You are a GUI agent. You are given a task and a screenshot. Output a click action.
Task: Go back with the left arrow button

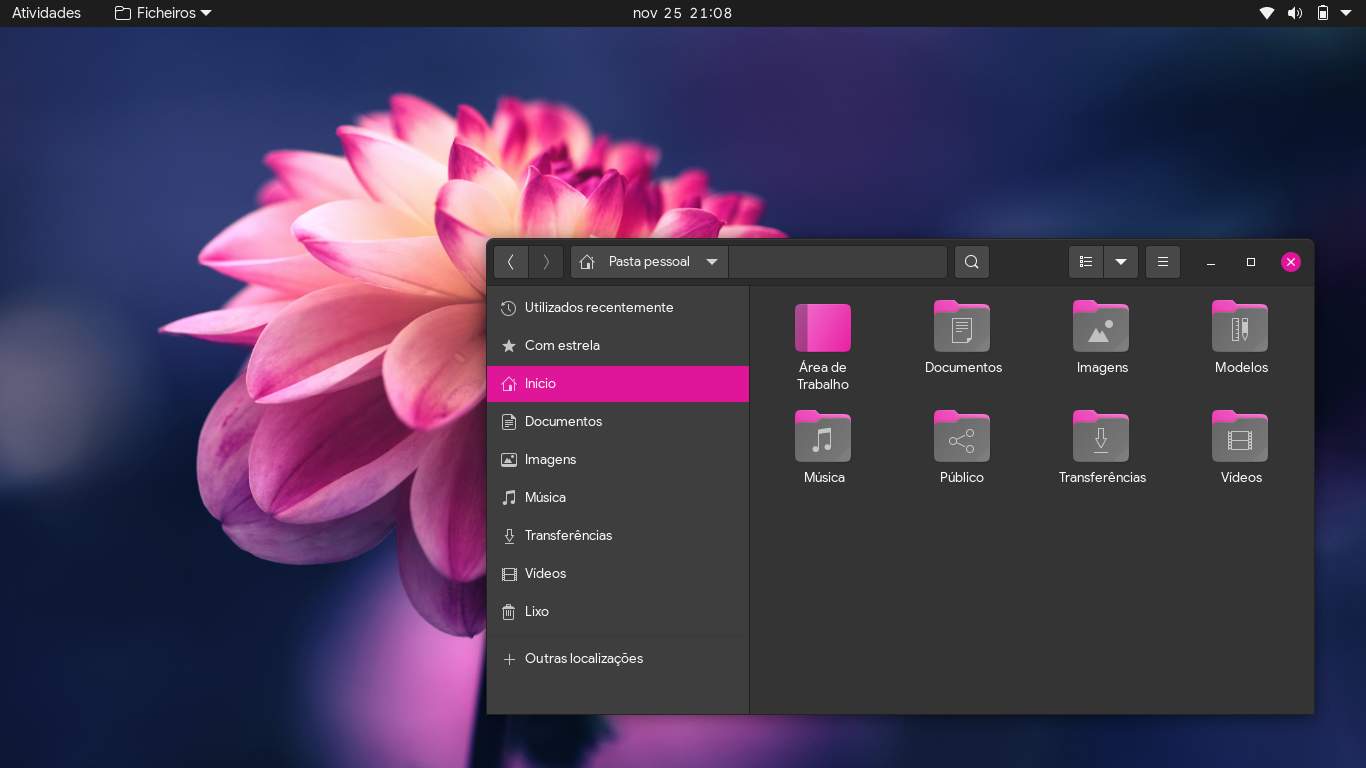[x=511, y=262]
